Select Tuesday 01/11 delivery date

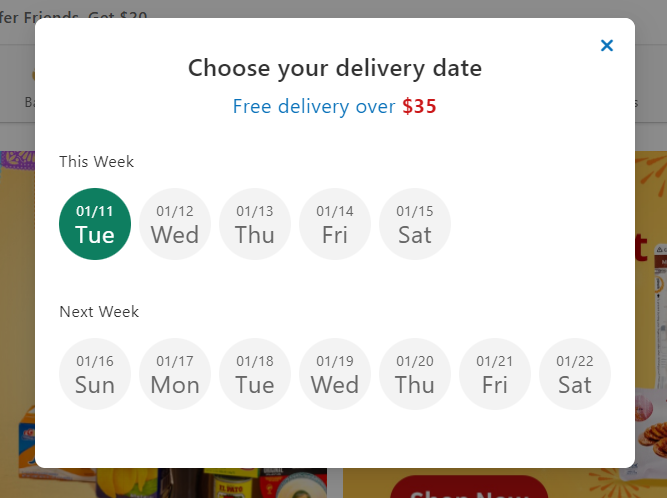[95, 224]
